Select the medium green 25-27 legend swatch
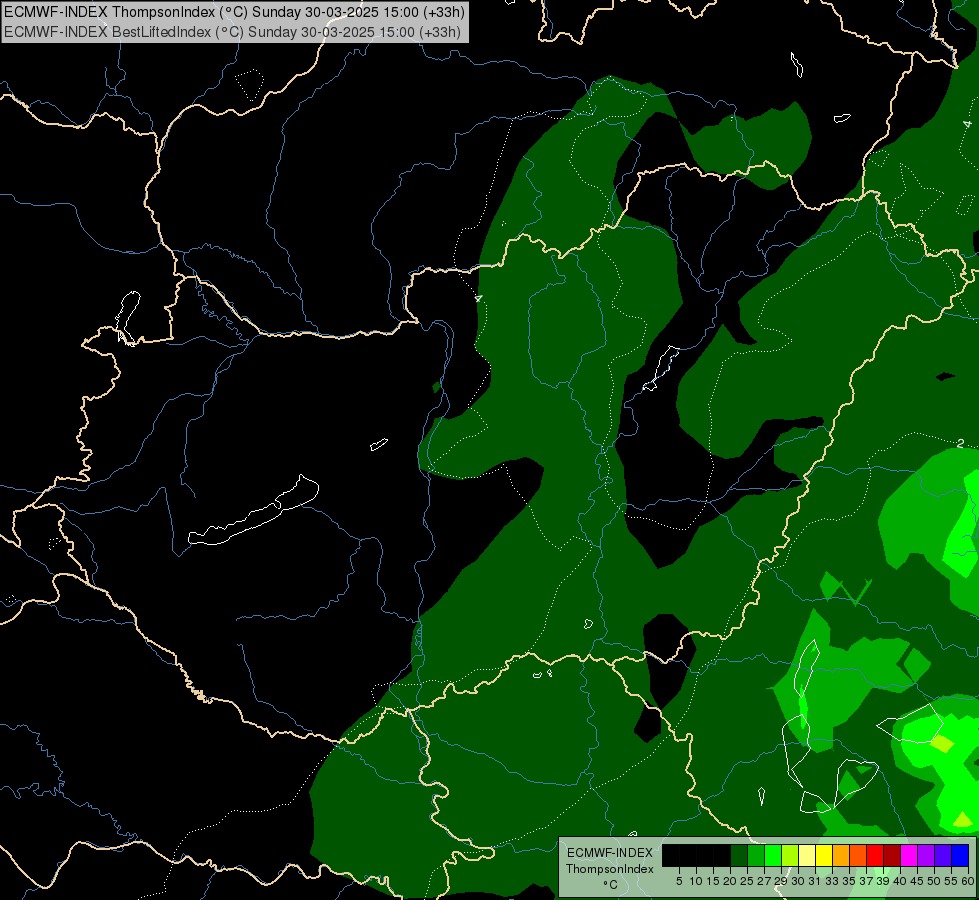 (x=755, y=855)
